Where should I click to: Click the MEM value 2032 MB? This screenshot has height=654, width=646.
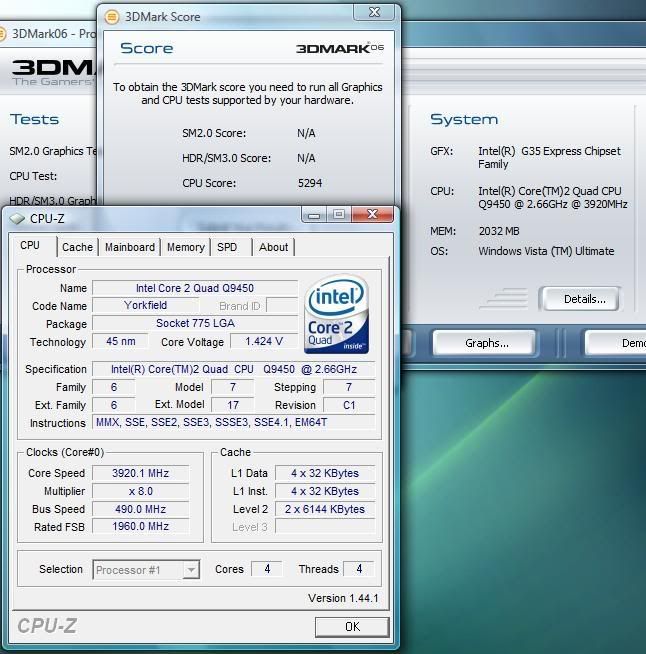[499, 231]
